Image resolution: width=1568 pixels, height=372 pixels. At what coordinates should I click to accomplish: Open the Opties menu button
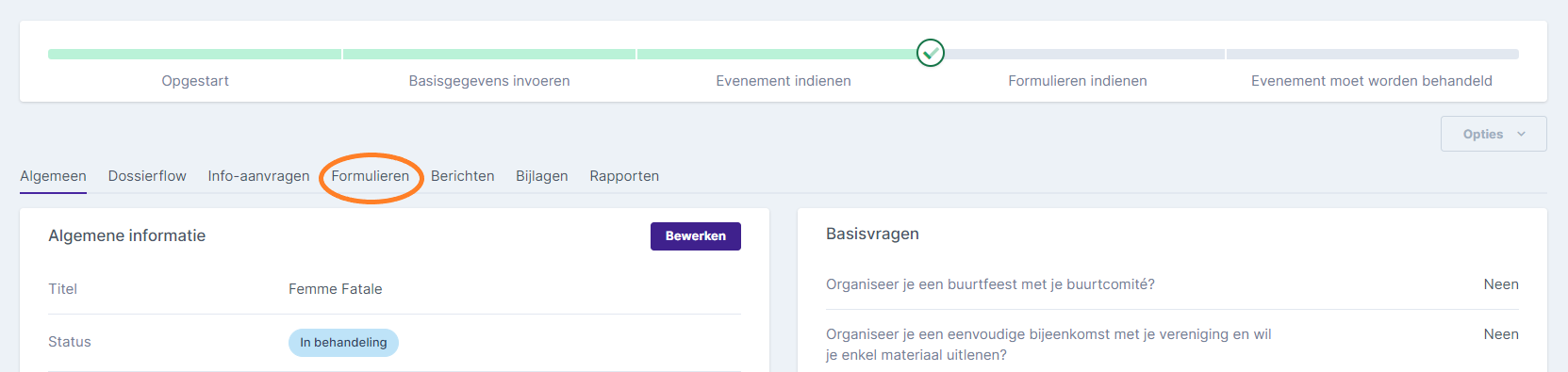coord(1494,134)
